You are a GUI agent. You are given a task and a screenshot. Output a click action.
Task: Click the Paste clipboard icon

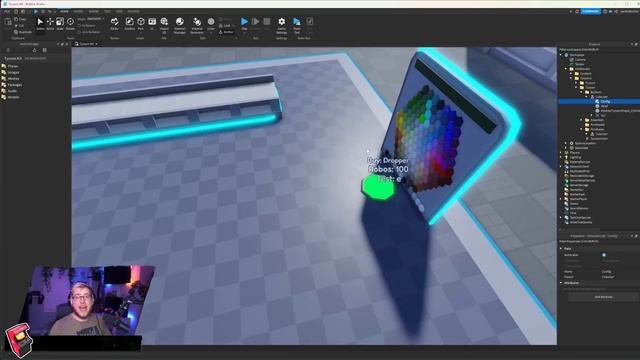[x=8, y=22]
